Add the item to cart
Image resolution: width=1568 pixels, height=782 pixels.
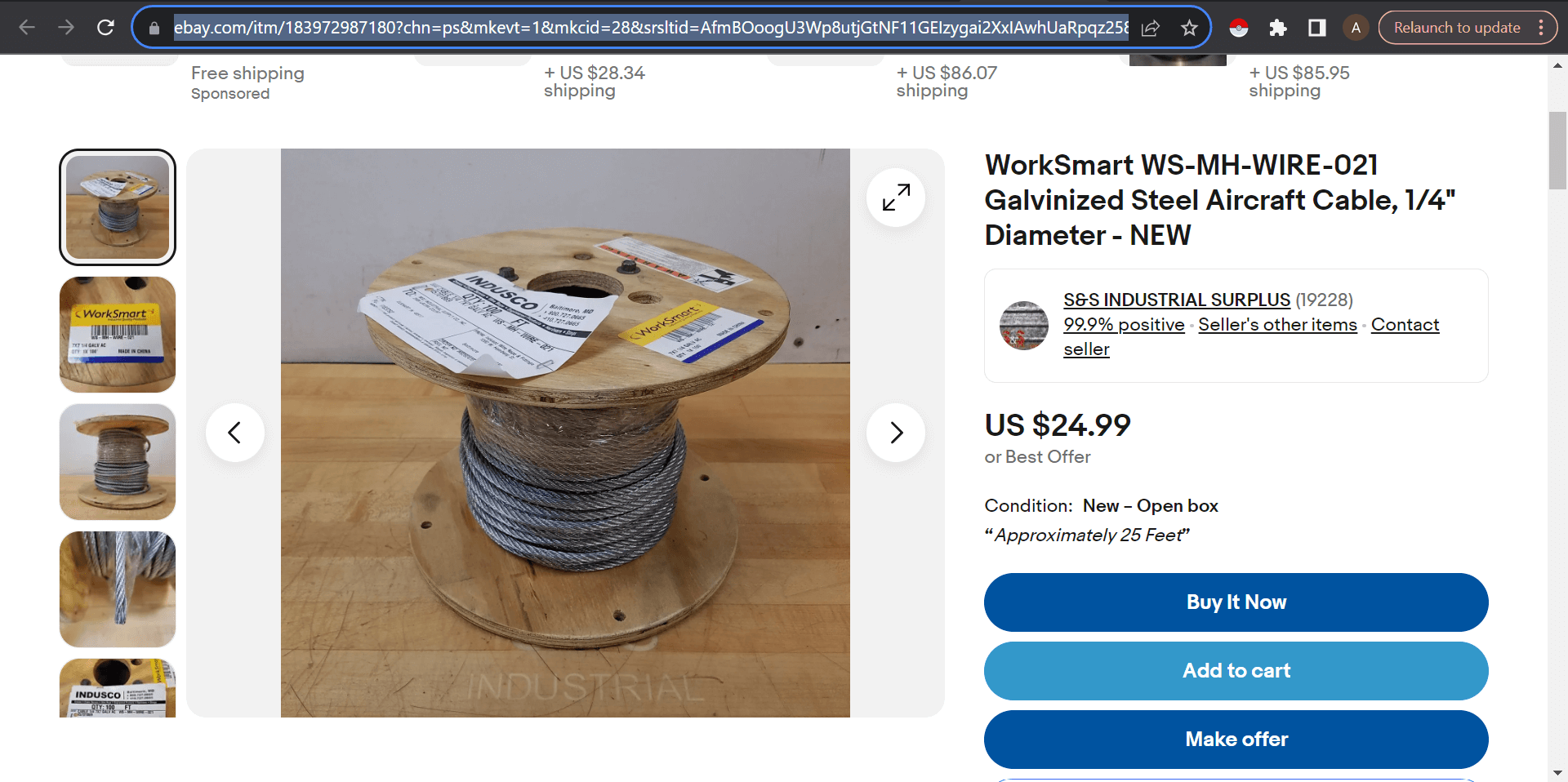[x=1236, y=671]
